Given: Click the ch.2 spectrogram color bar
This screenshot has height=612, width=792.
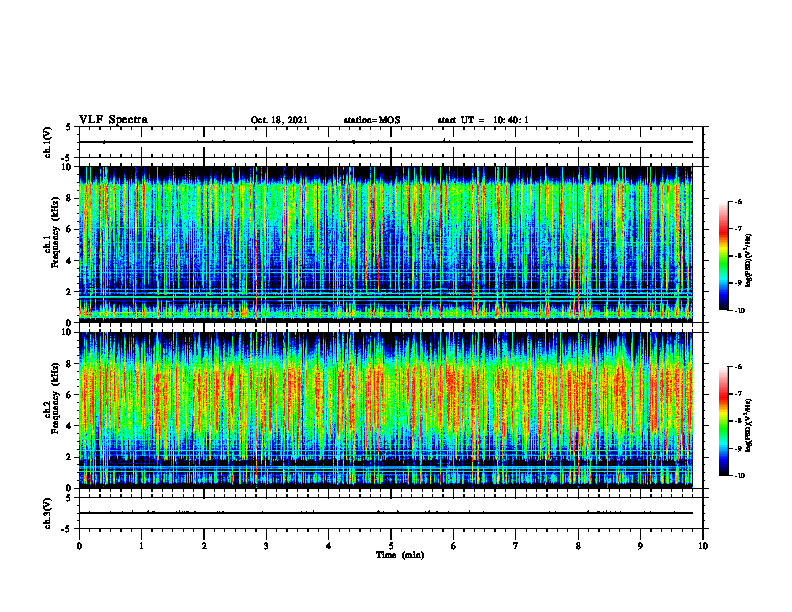Looking at the screenshot, I should (723, 421).
